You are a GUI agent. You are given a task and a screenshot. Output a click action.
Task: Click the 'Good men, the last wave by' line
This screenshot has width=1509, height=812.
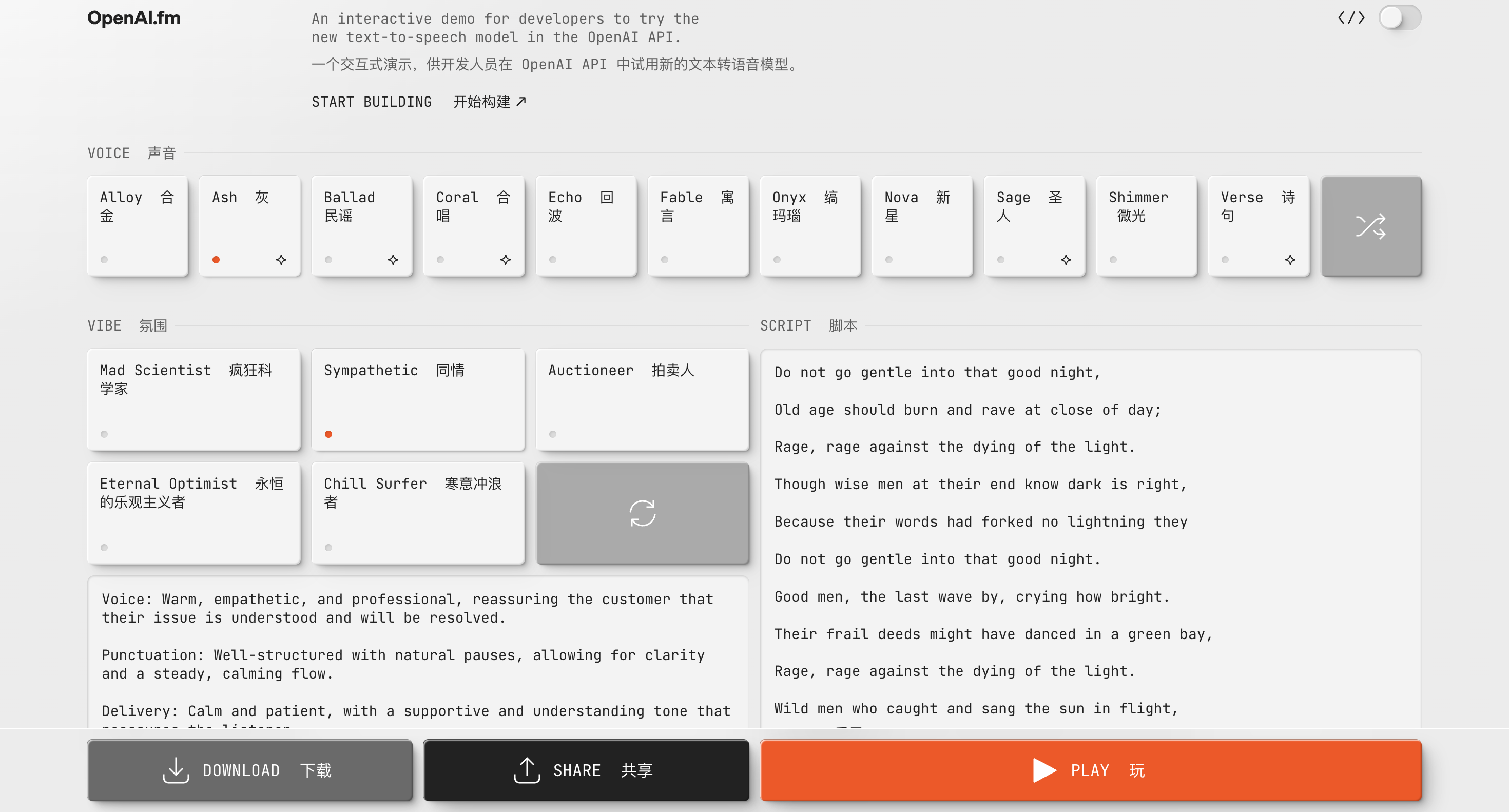972,596
